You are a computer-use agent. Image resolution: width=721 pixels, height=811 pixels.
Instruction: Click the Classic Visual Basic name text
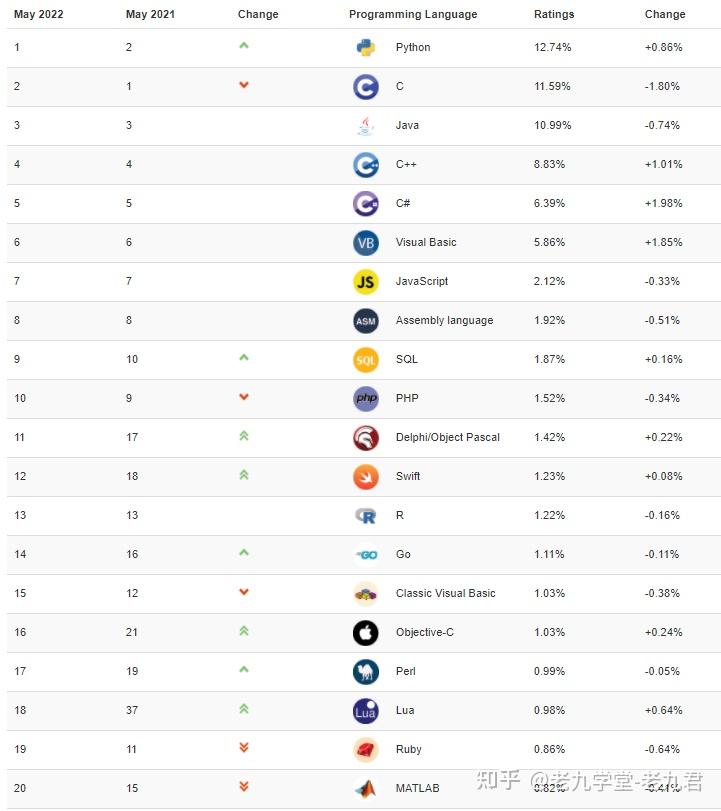click(445, 593)
